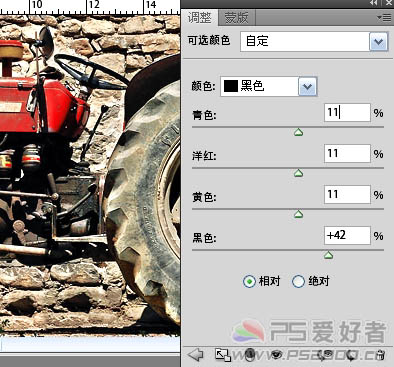Click the 洋红 slider handle
The image size is (394, 367).
tap(298, 173)
